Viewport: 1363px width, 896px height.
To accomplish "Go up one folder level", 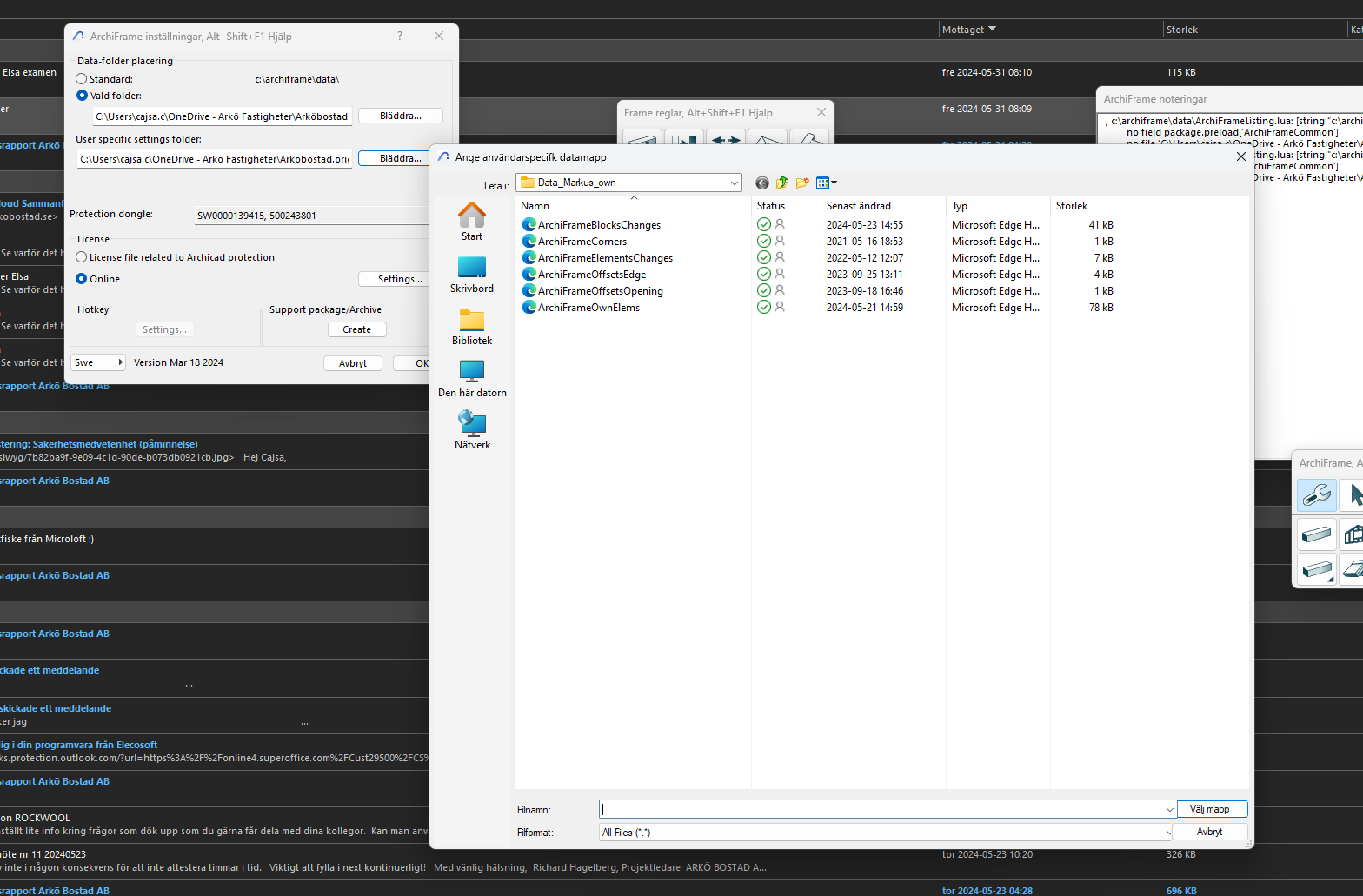I will pos(781,183).
